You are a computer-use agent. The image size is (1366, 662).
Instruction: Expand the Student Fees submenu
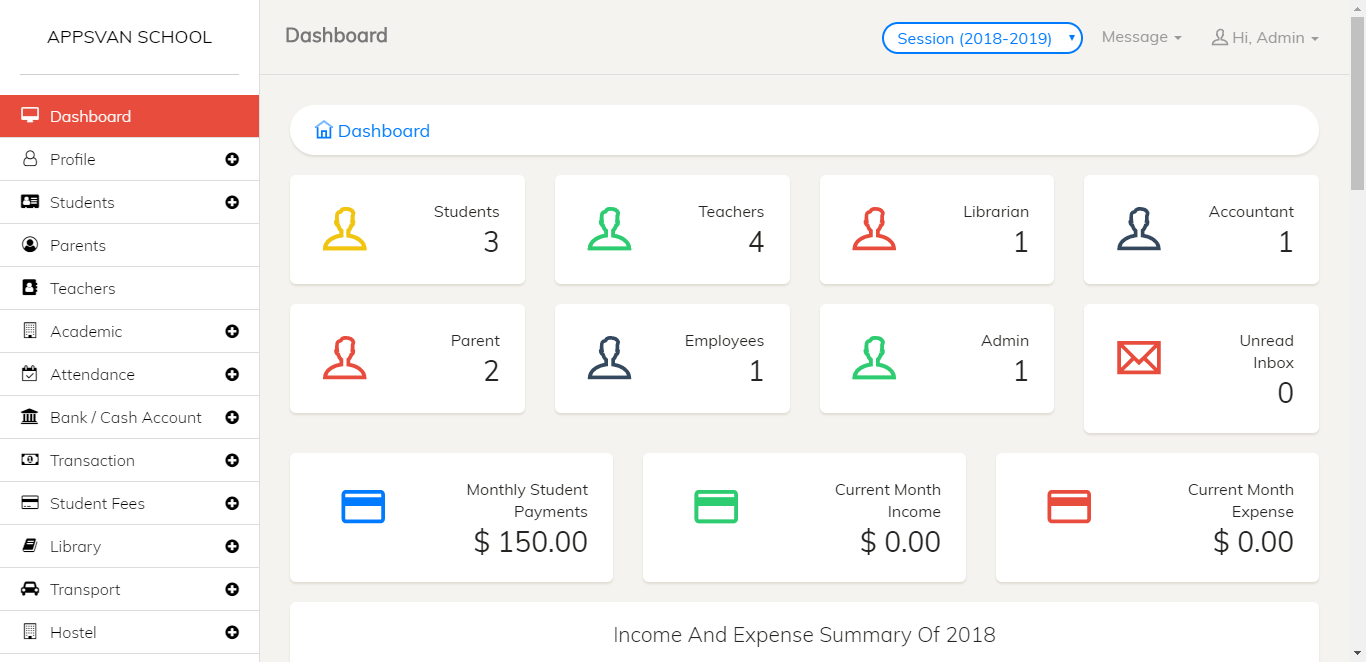point(232,503)
